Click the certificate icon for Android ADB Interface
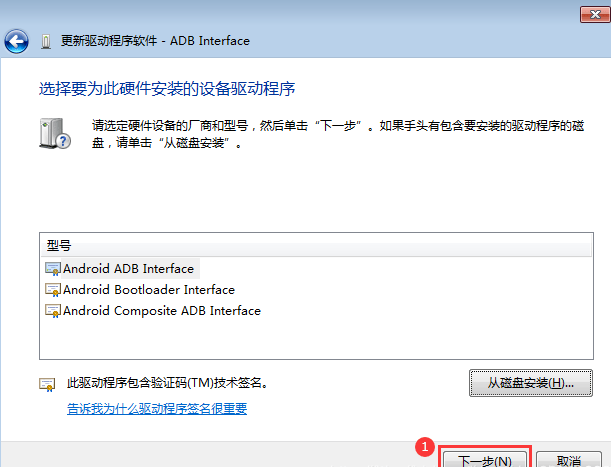The image size is (611, 467). click(53, 269)
